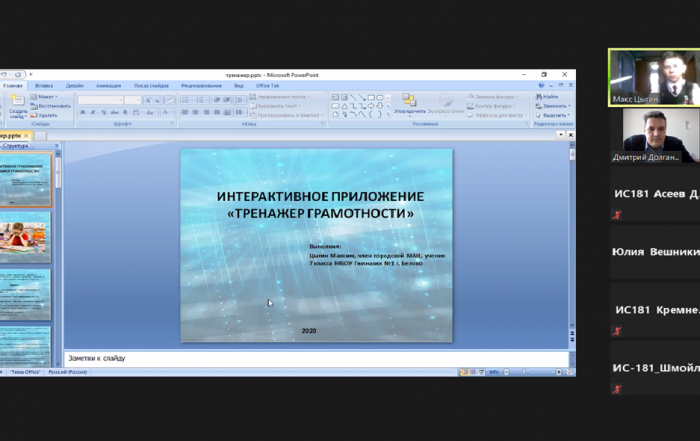The image size is (700, 441).
Task: Select the triangle shape in shapes gallery
Action: tap(344, 106)
